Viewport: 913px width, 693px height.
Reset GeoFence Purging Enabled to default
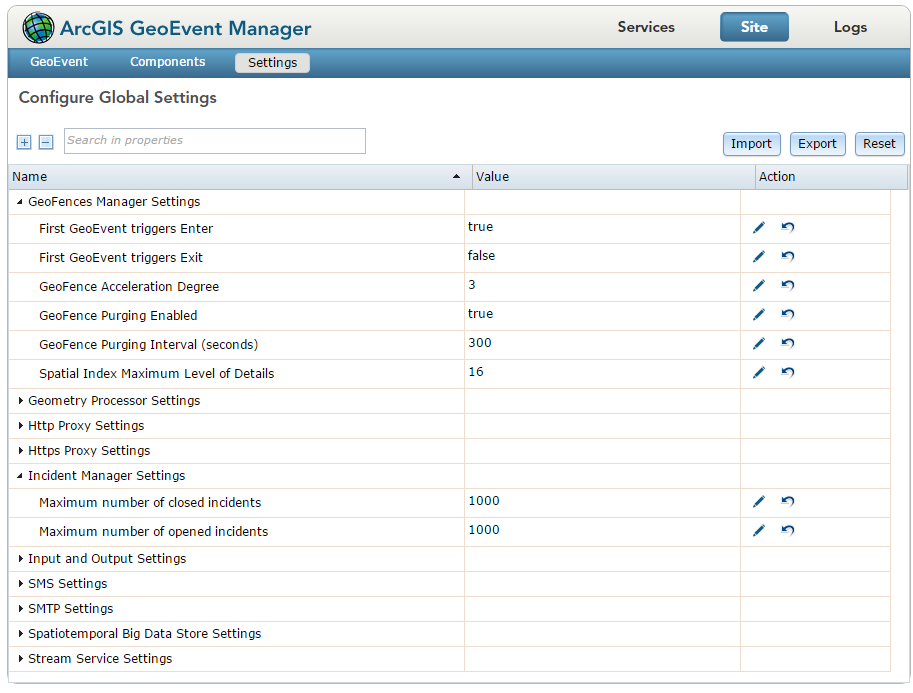tap(788, 314)
